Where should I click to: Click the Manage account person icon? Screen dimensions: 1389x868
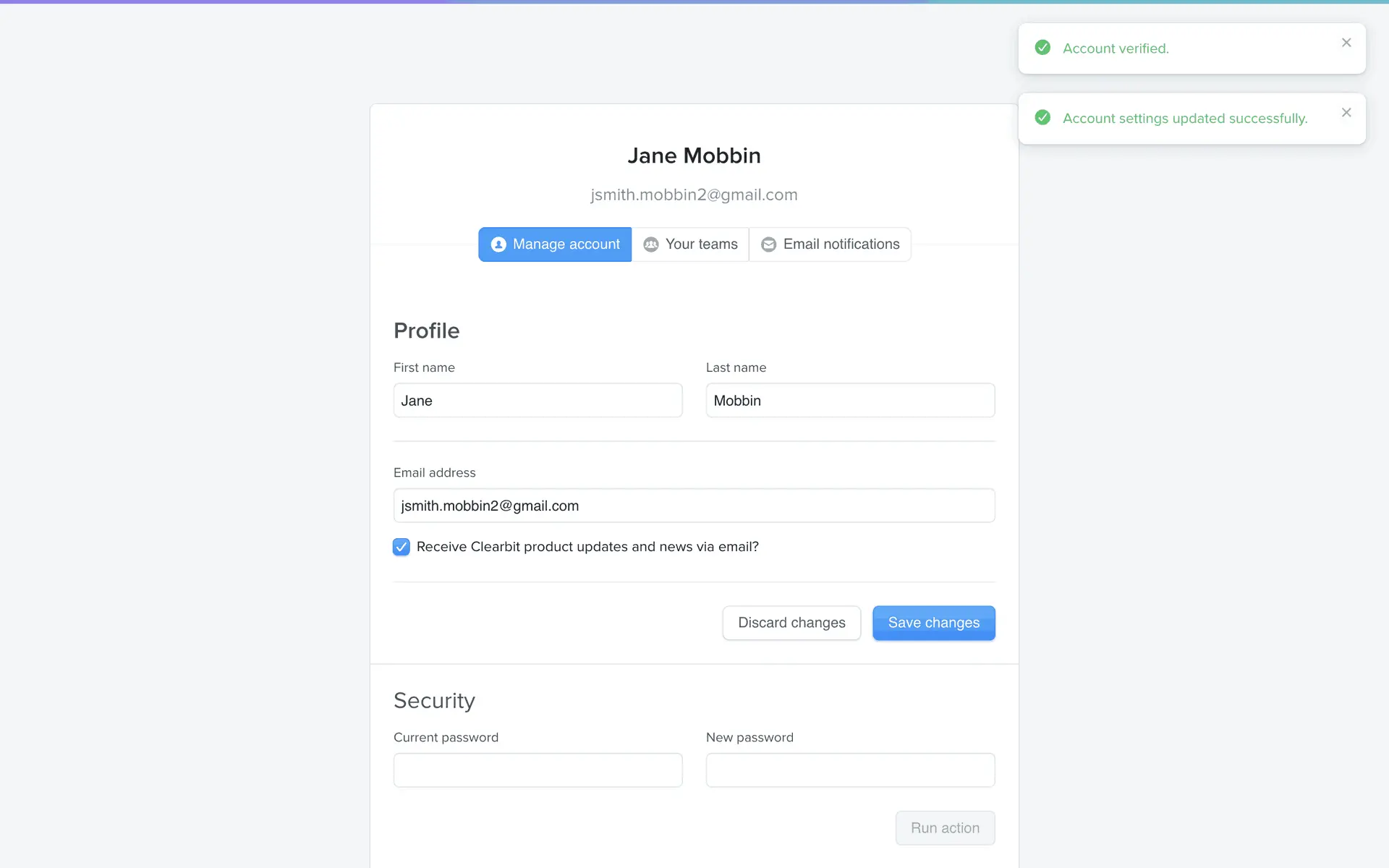coord(498,244)
